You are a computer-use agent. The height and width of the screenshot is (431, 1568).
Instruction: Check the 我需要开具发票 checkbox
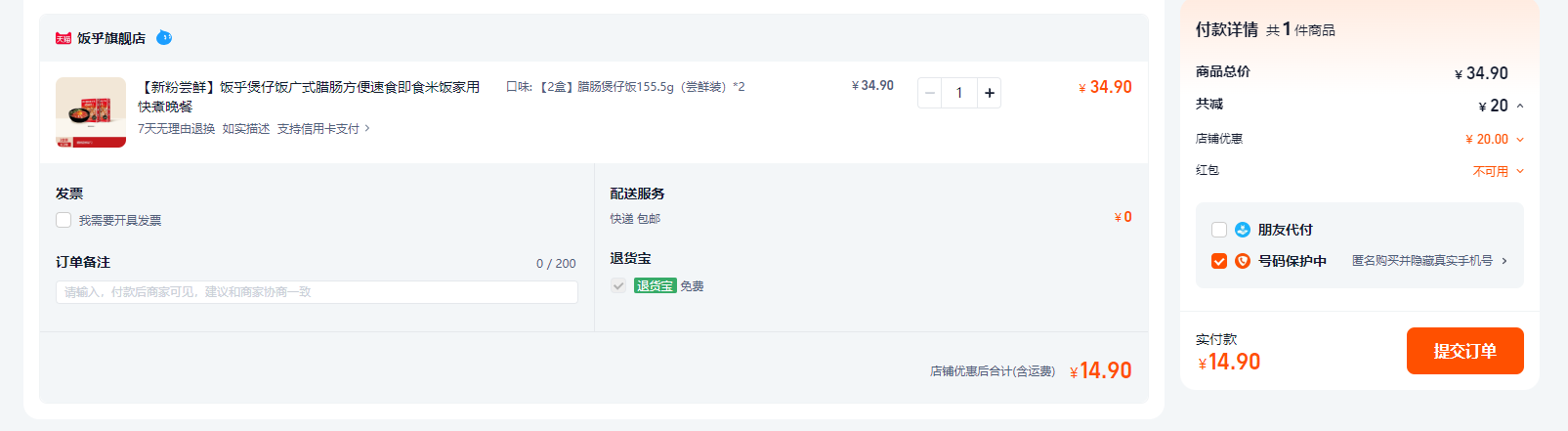[x=64, y=220]
